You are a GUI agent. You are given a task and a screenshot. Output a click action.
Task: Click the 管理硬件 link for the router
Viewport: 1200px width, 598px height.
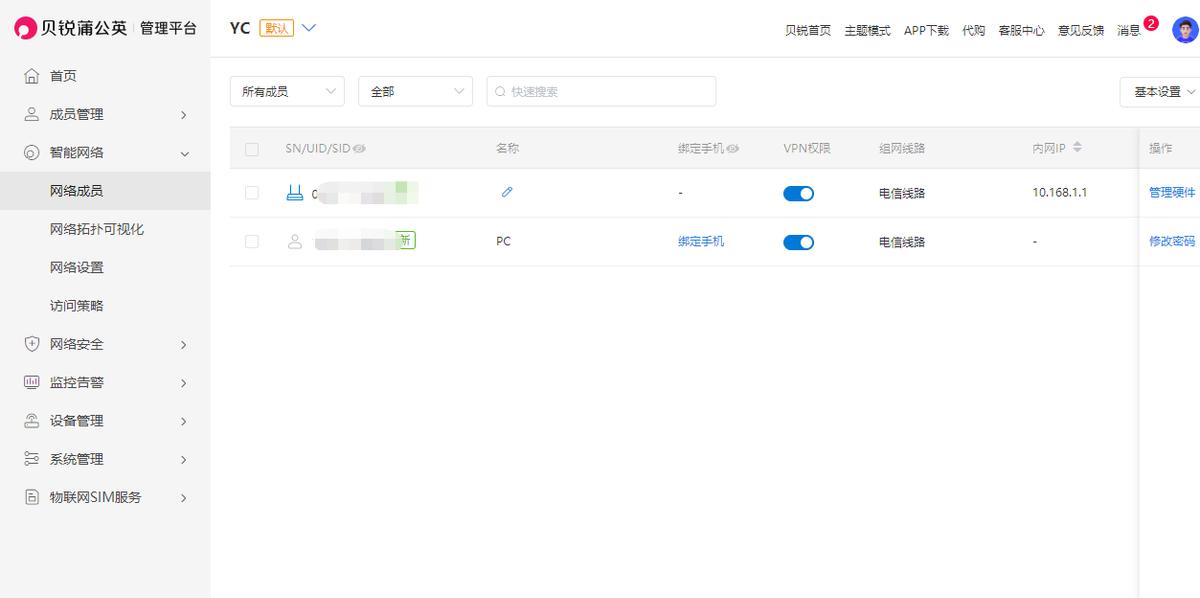tap(1172, 192)
